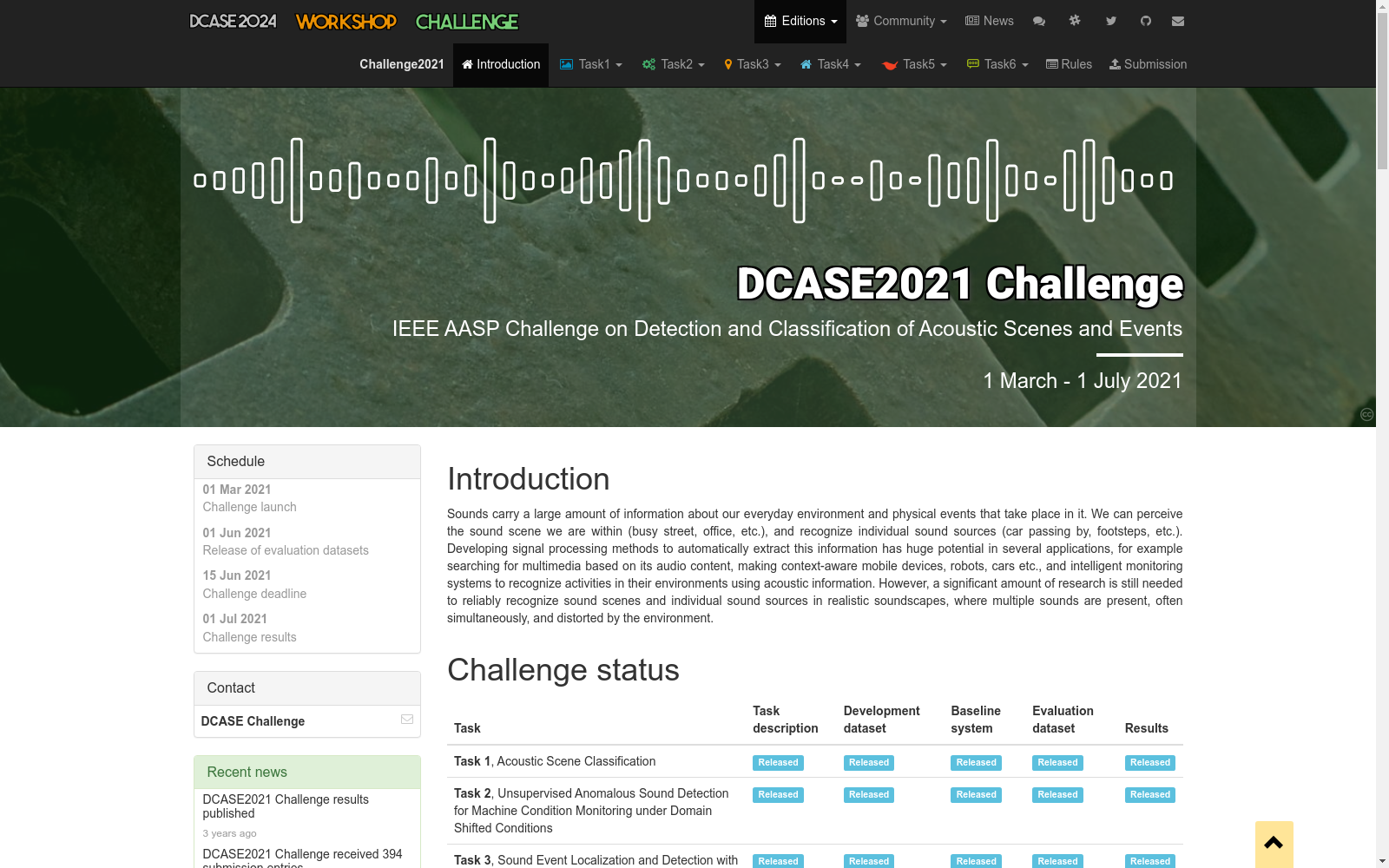Click the Challenge2021 navbar title
This screenshot has height=868, width=1389.
pos(402,64)
